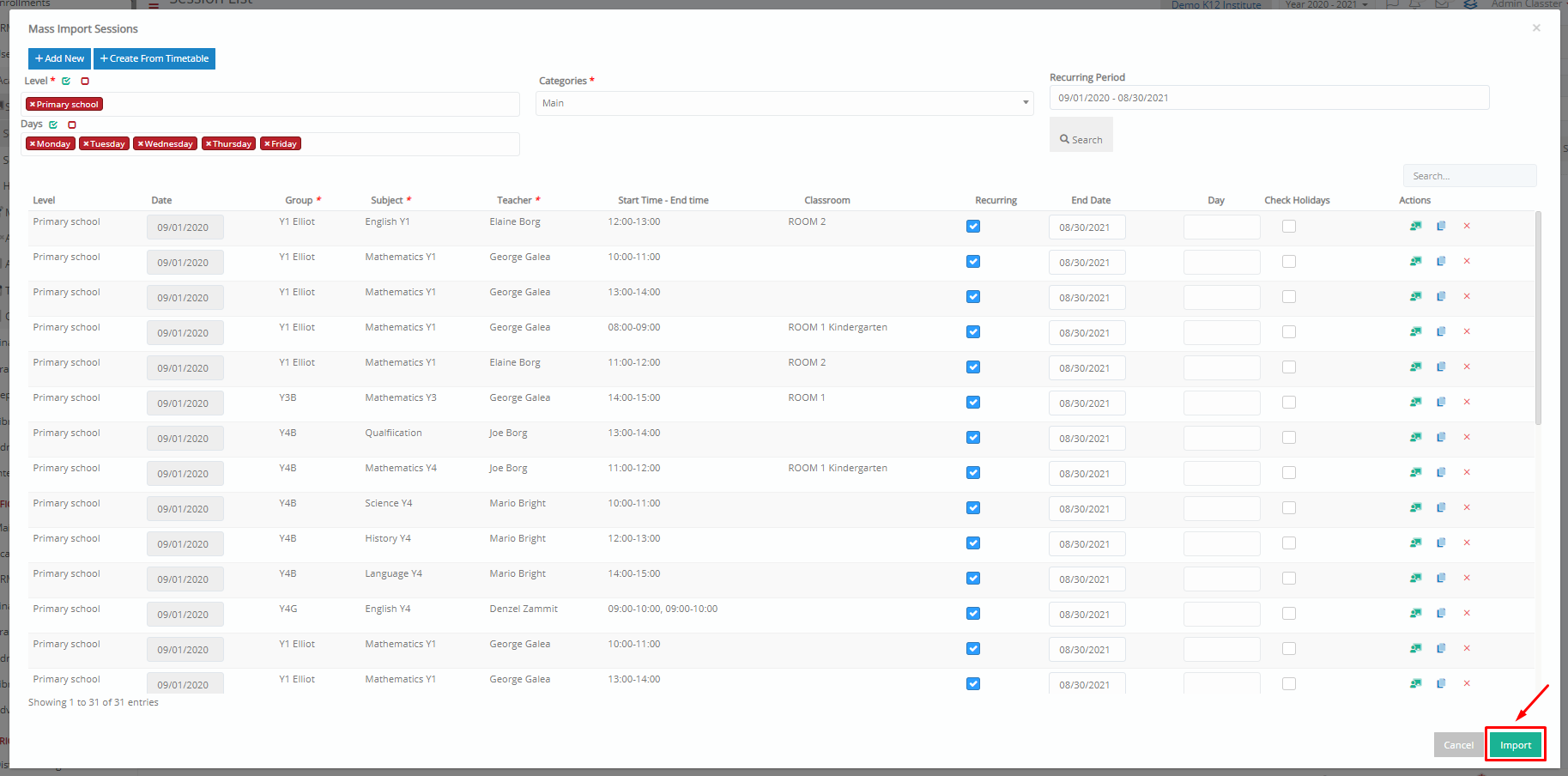Select all levels with the green check icon
The height and width of the screenshot is (776, 1568).
pos(66,81)
